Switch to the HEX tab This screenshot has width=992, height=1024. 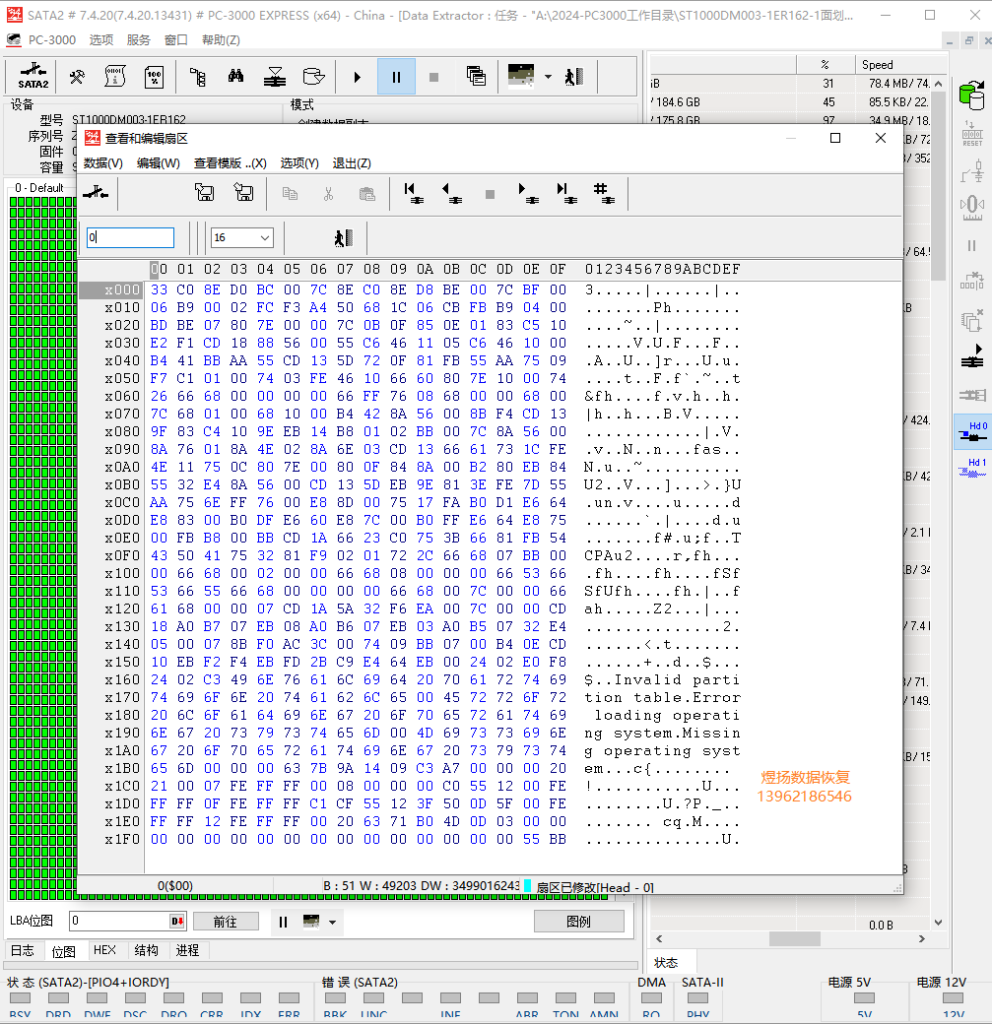point(104,950)
